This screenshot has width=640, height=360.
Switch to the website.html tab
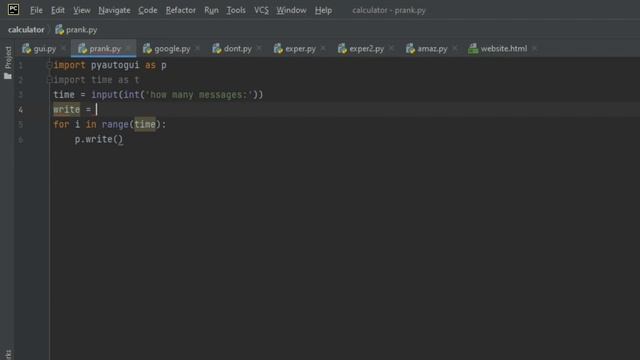504,49
